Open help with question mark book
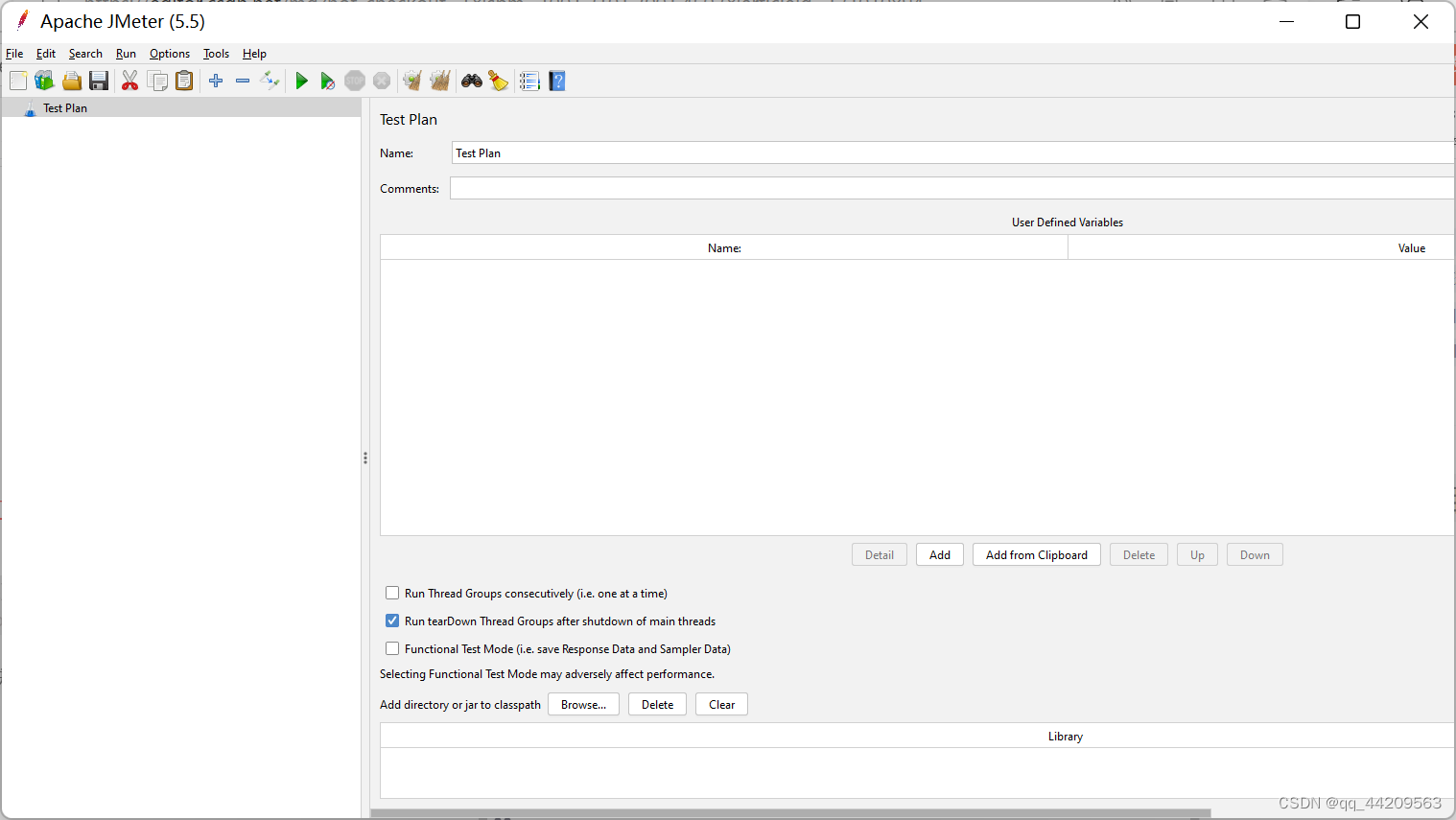 (x=557, y=82)
